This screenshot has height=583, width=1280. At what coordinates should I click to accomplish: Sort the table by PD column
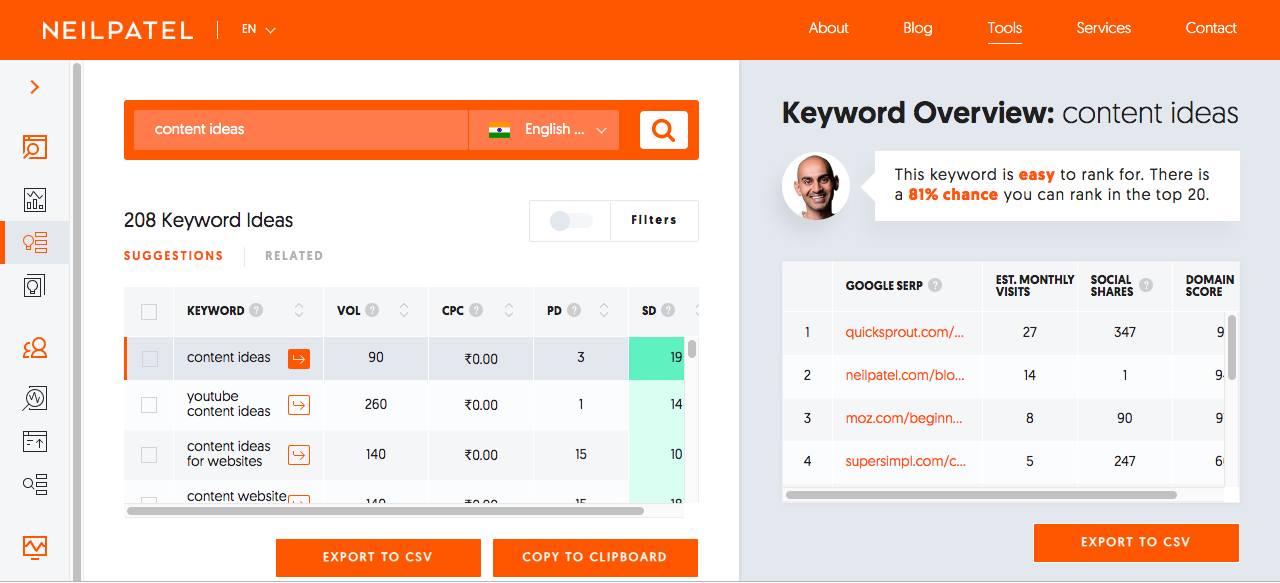point(606,311)
